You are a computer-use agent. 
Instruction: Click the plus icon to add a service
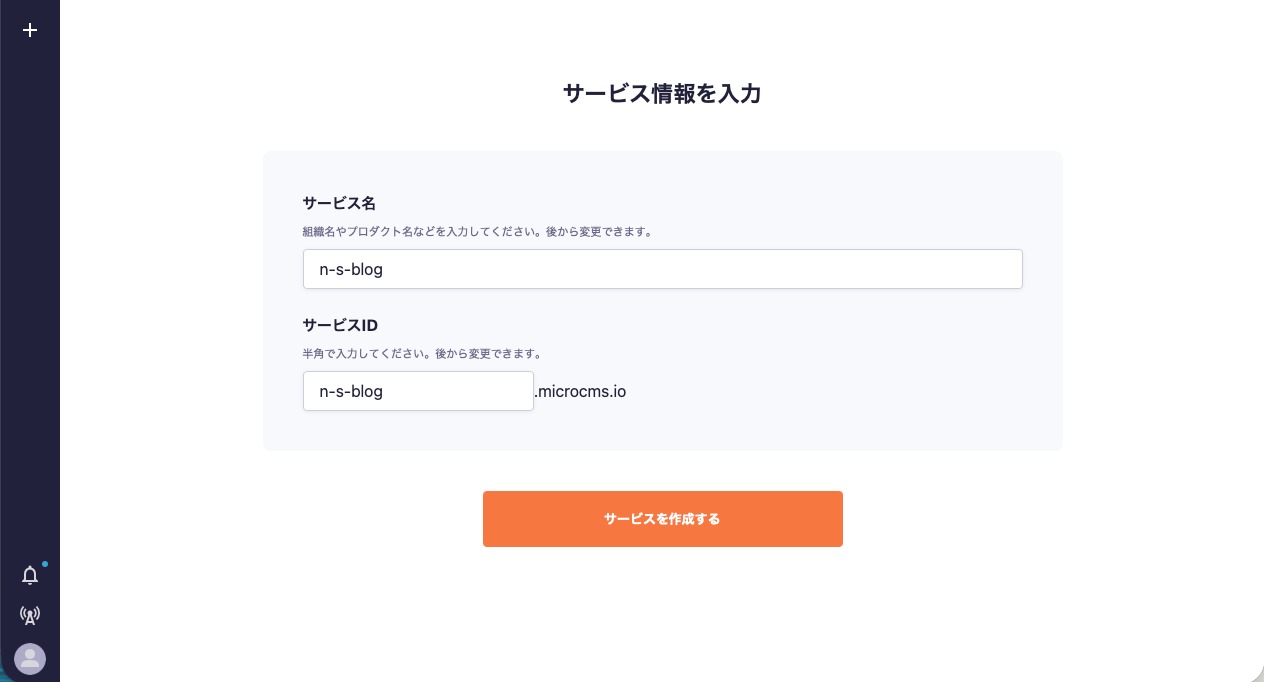click(30, 30)
